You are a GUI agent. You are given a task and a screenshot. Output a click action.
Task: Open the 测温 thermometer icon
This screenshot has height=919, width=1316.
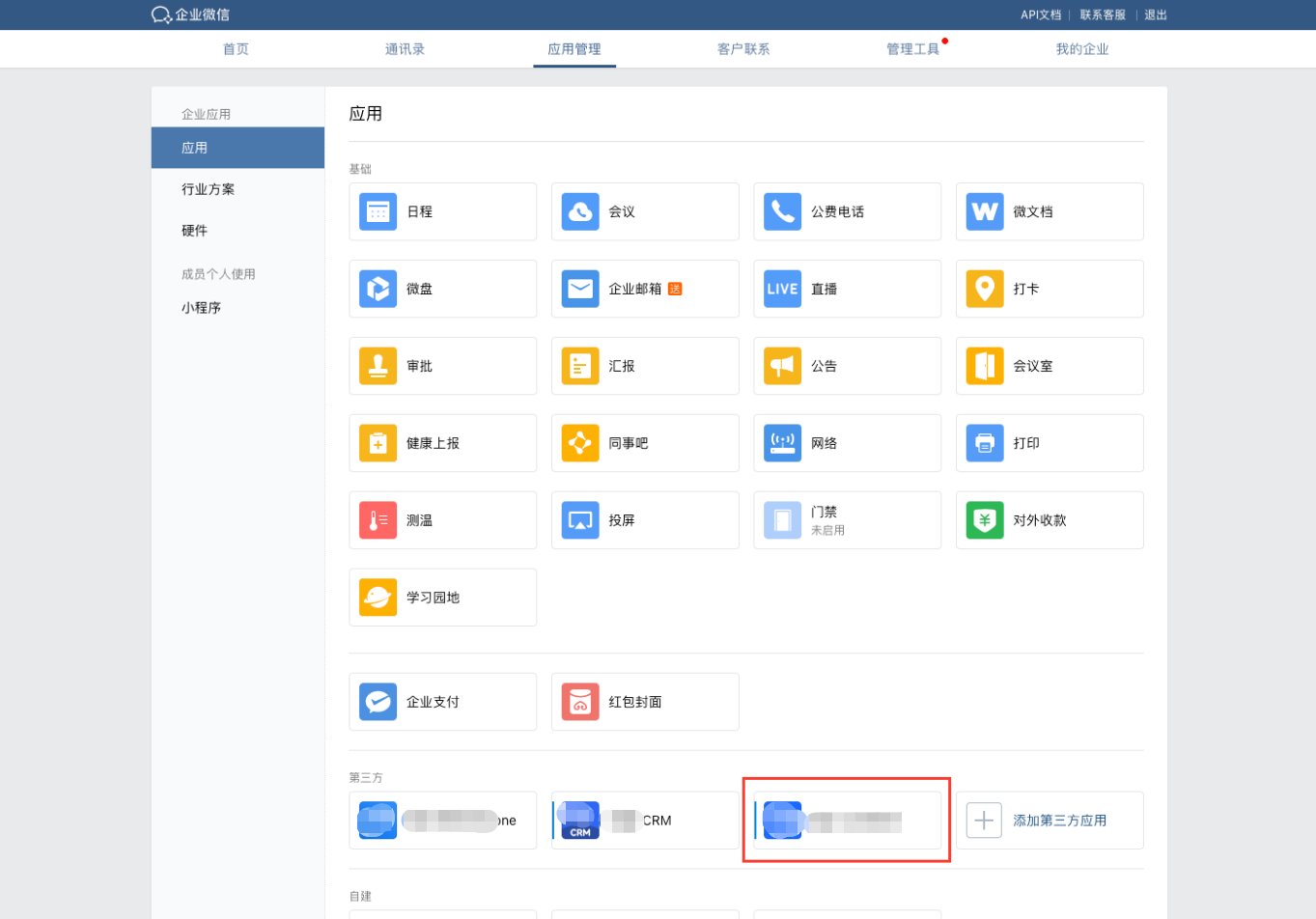click(378, 520)
